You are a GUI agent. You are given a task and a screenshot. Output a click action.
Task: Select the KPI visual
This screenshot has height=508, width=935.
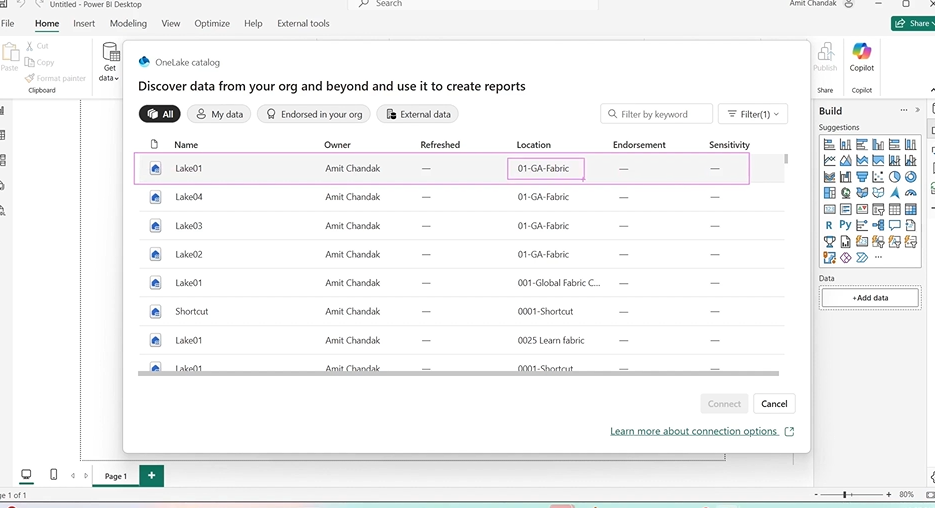tap(862, 209)
